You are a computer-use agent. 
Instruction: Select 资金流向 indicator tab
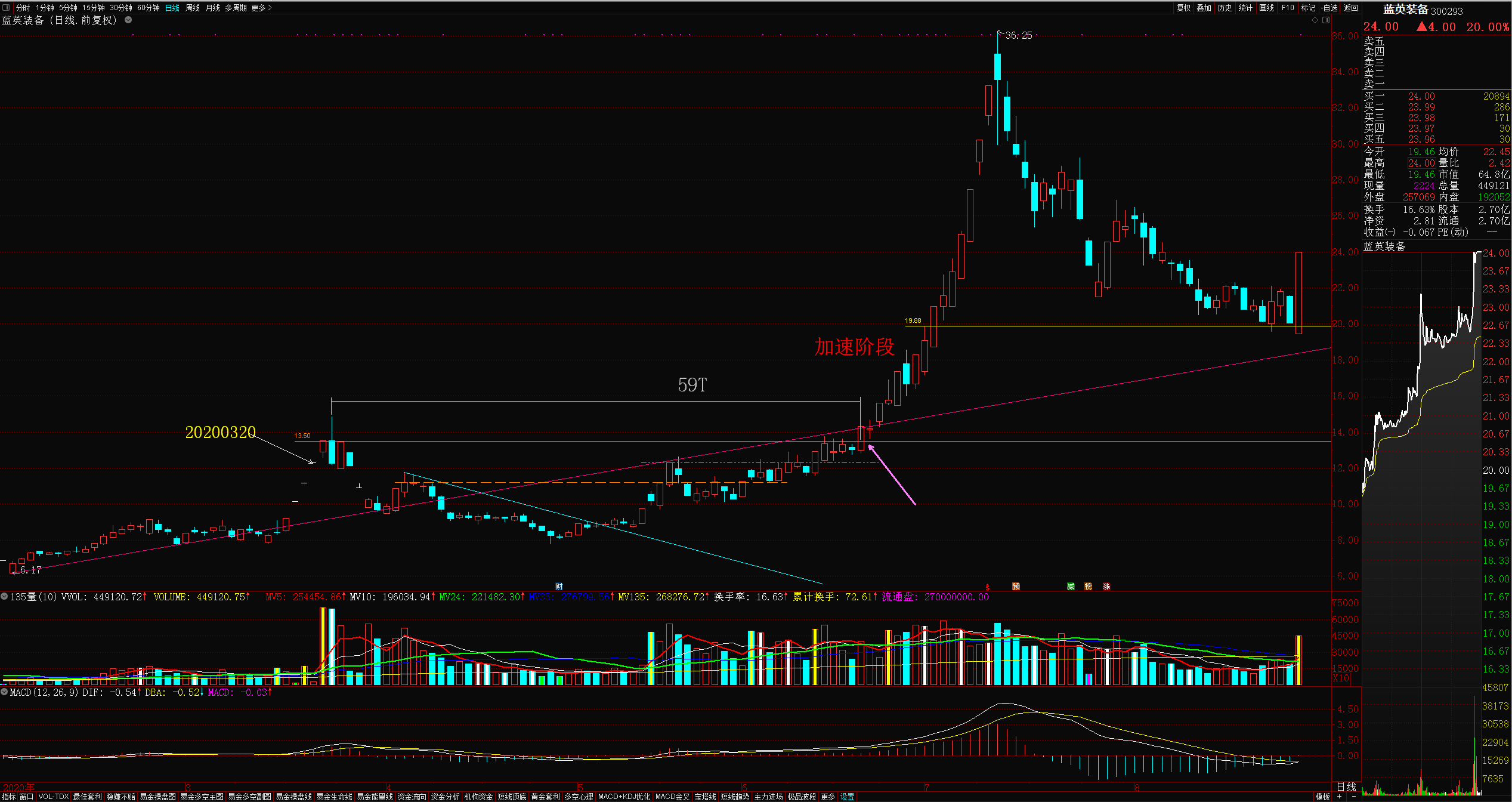point(412,797)
